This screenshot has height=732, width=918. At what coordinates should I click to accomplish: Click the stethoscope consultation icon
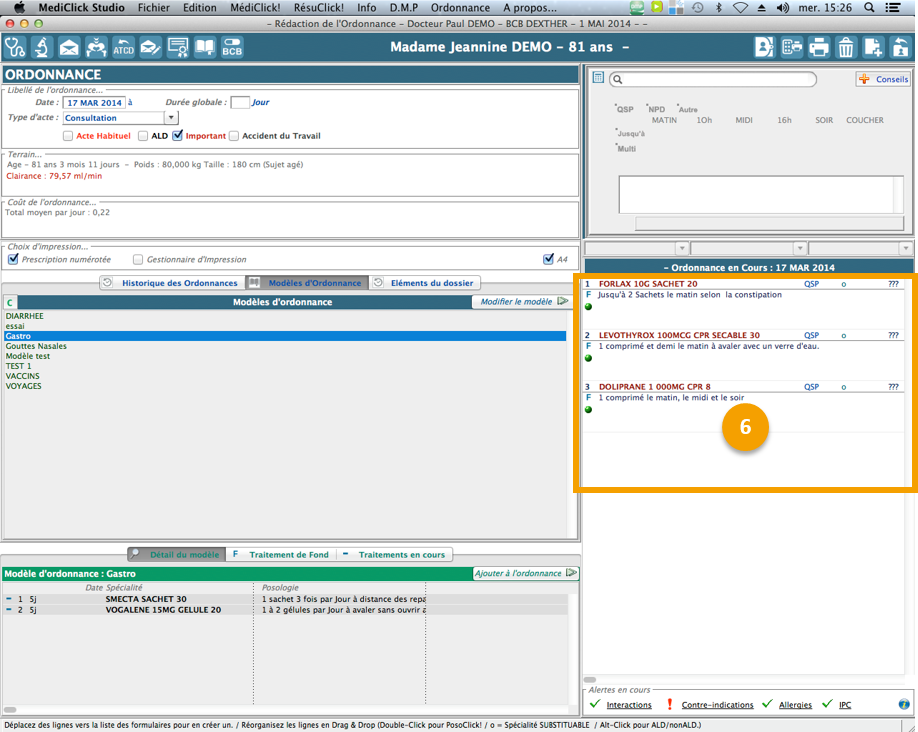point(15,47)
